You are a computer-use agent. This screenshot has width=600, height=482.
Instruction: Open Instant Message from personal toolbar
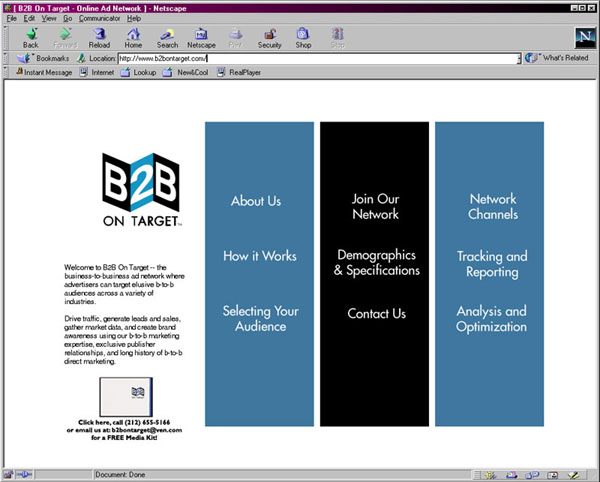(44, 72)
